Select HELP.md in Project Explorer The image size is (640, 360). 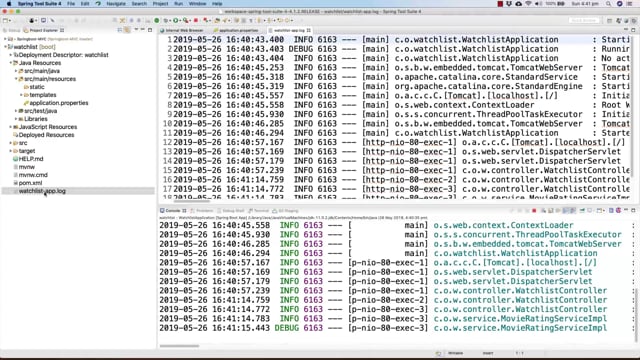[x=28, y=159]
